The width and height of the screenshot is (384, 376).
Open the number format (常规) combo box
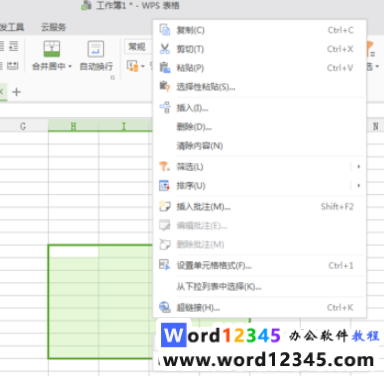coord(139,47)
